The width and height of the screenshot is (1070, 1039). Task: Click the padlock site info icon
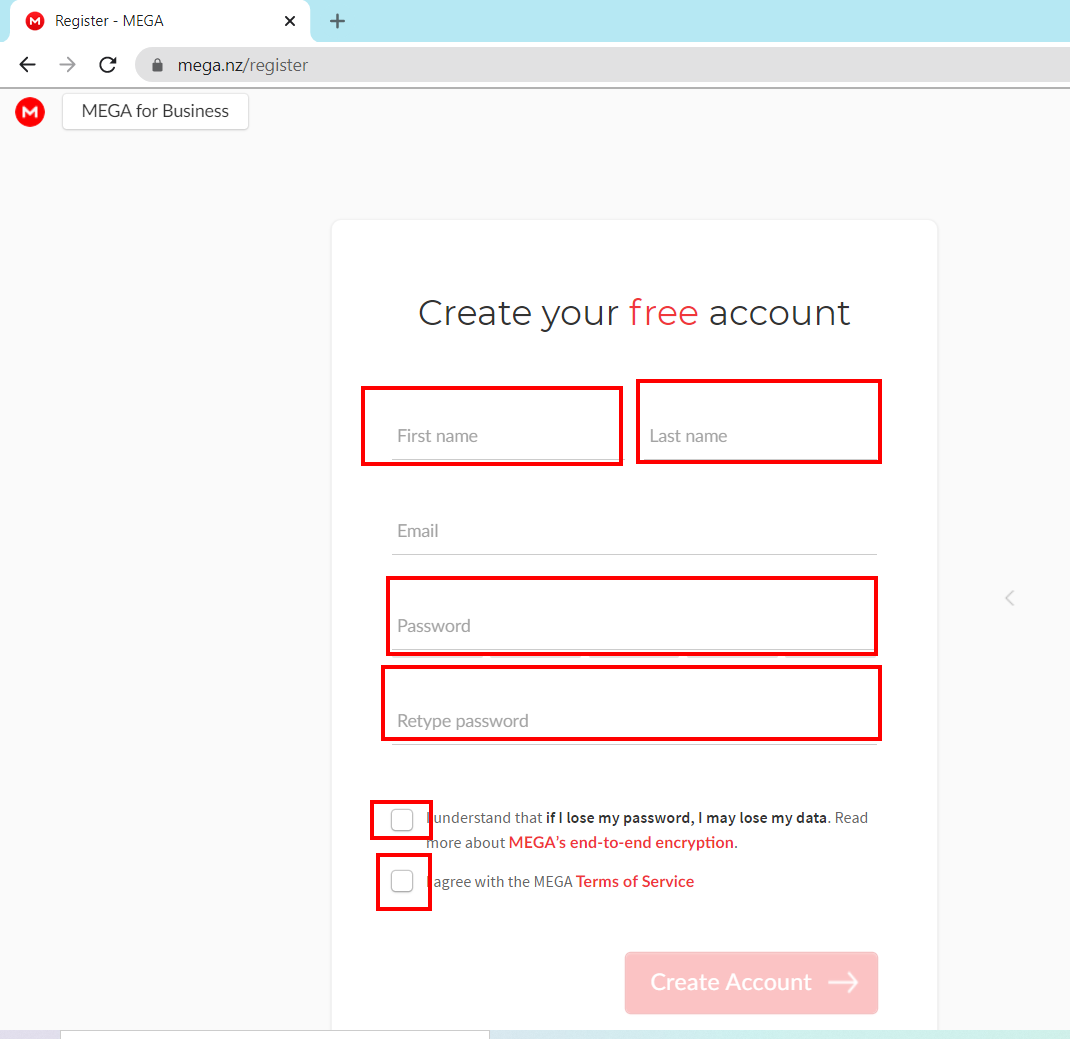click(158, 65)
